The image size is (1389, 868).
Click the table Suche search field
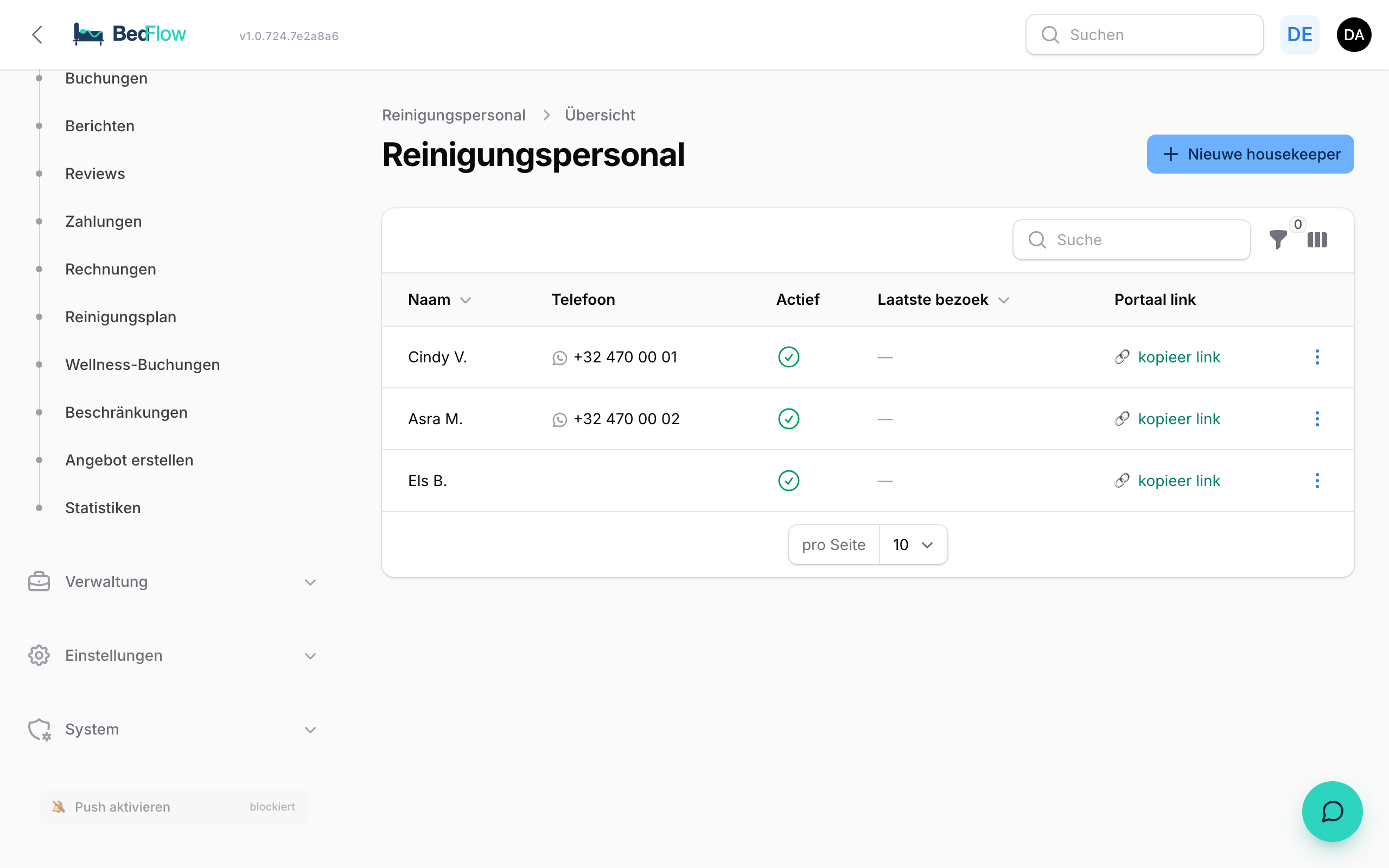[1131, 239]
